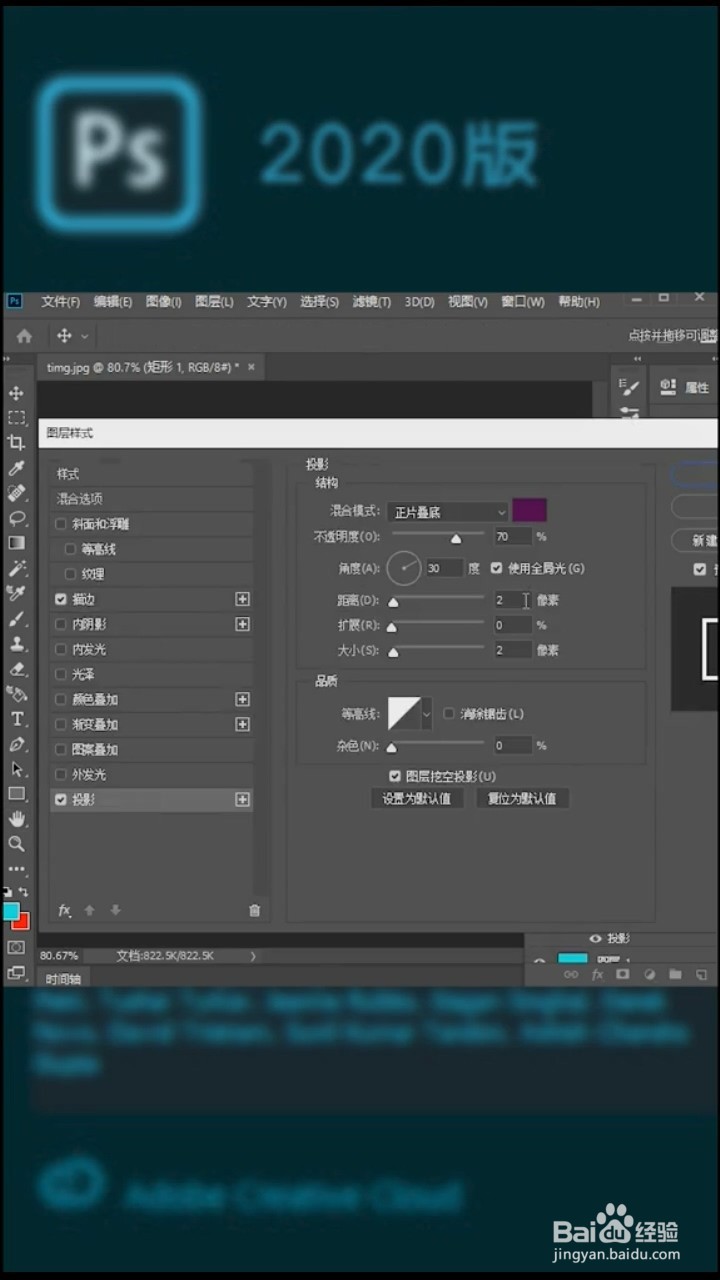
Task: Click the new group folder icon
Action: click(x=675, y=973)
